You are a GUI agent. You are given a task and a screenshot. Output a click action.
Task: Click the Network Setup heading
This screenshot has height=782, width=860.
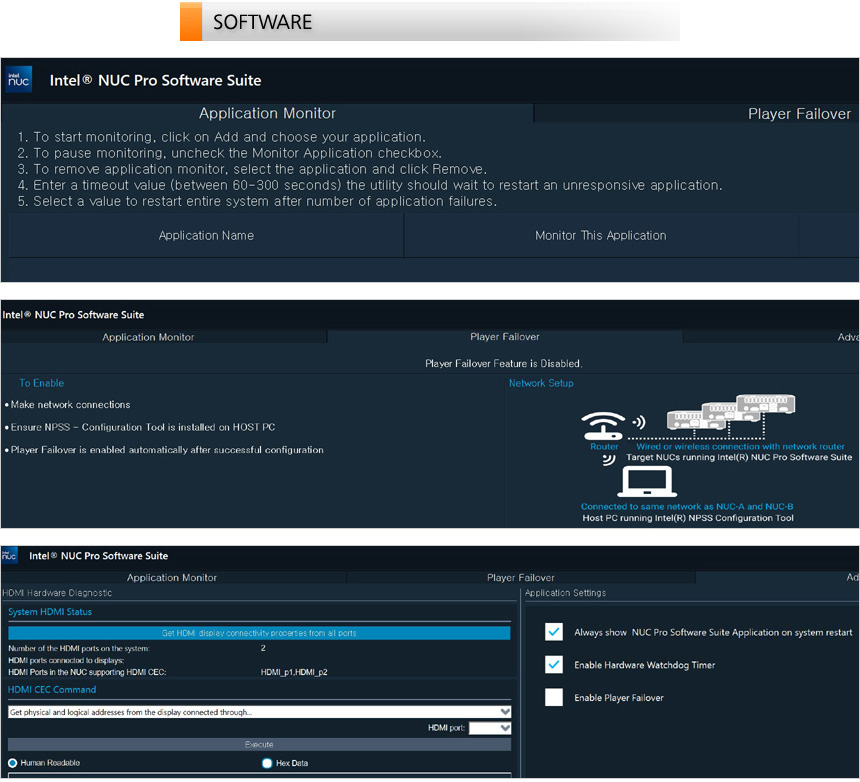541,383
